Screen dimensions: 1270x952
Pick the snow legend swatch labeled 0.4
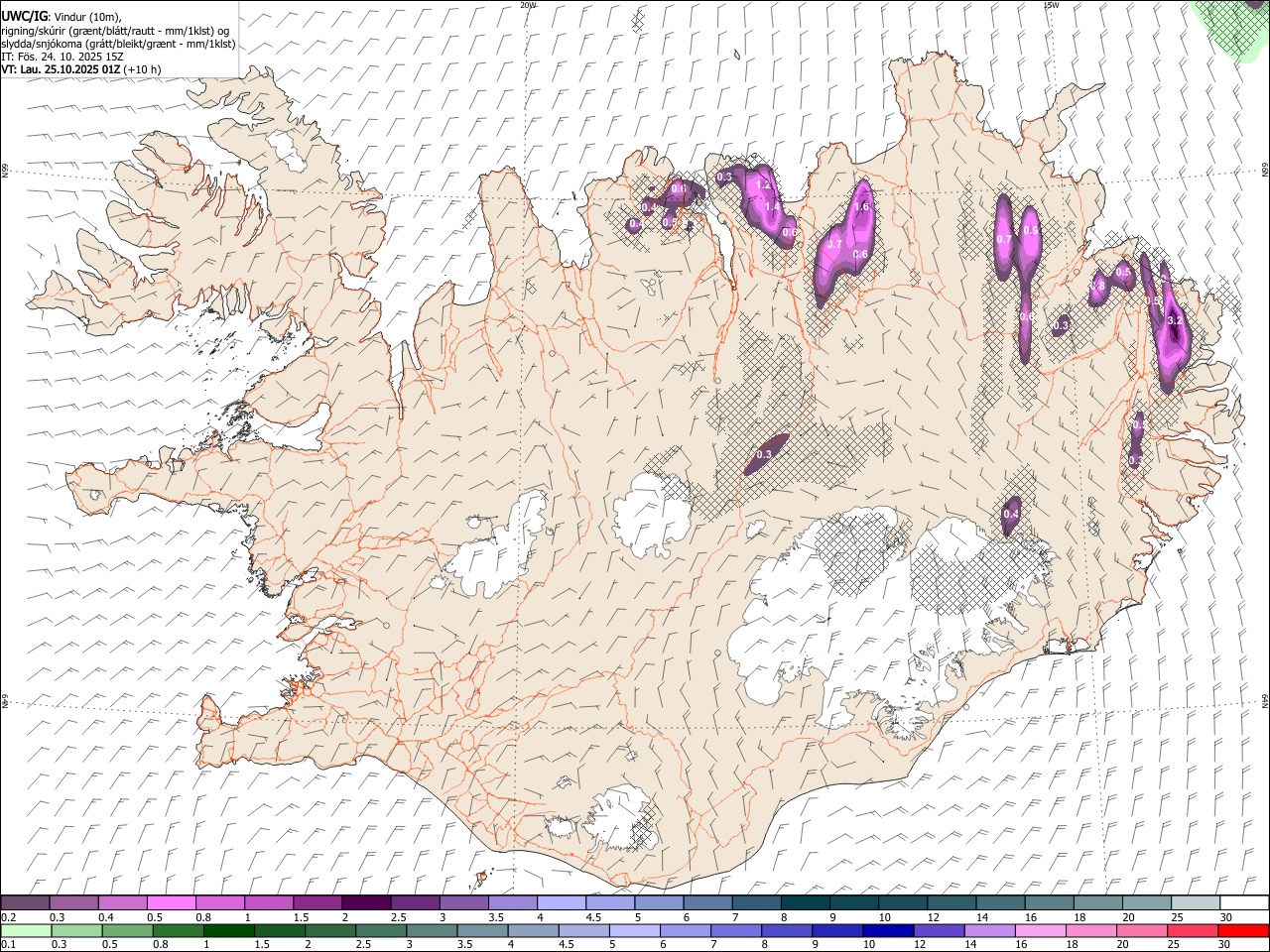point(123,902)
